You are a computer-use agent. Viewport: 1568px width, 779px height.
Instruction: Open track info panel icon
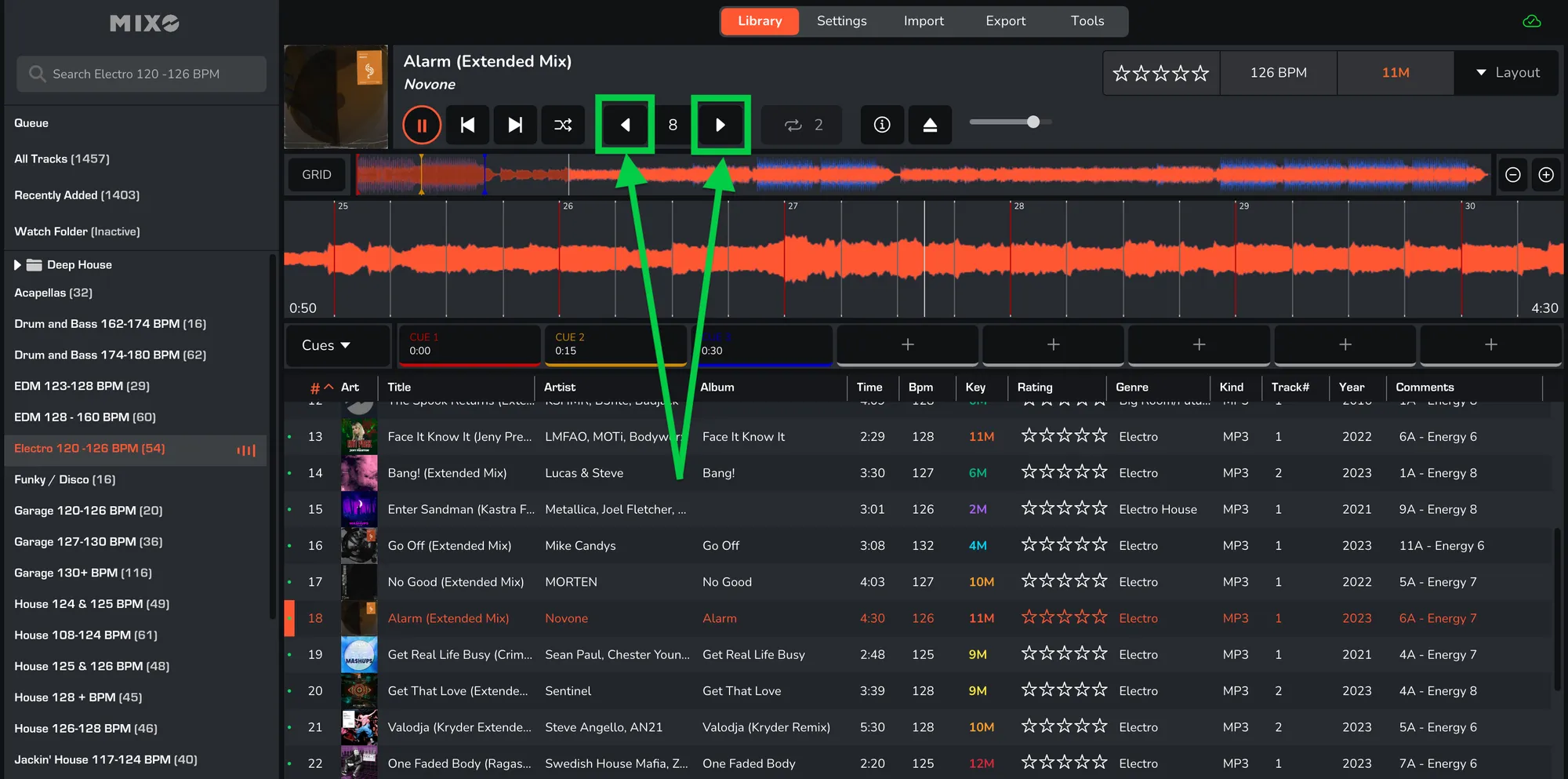[882, 125]
